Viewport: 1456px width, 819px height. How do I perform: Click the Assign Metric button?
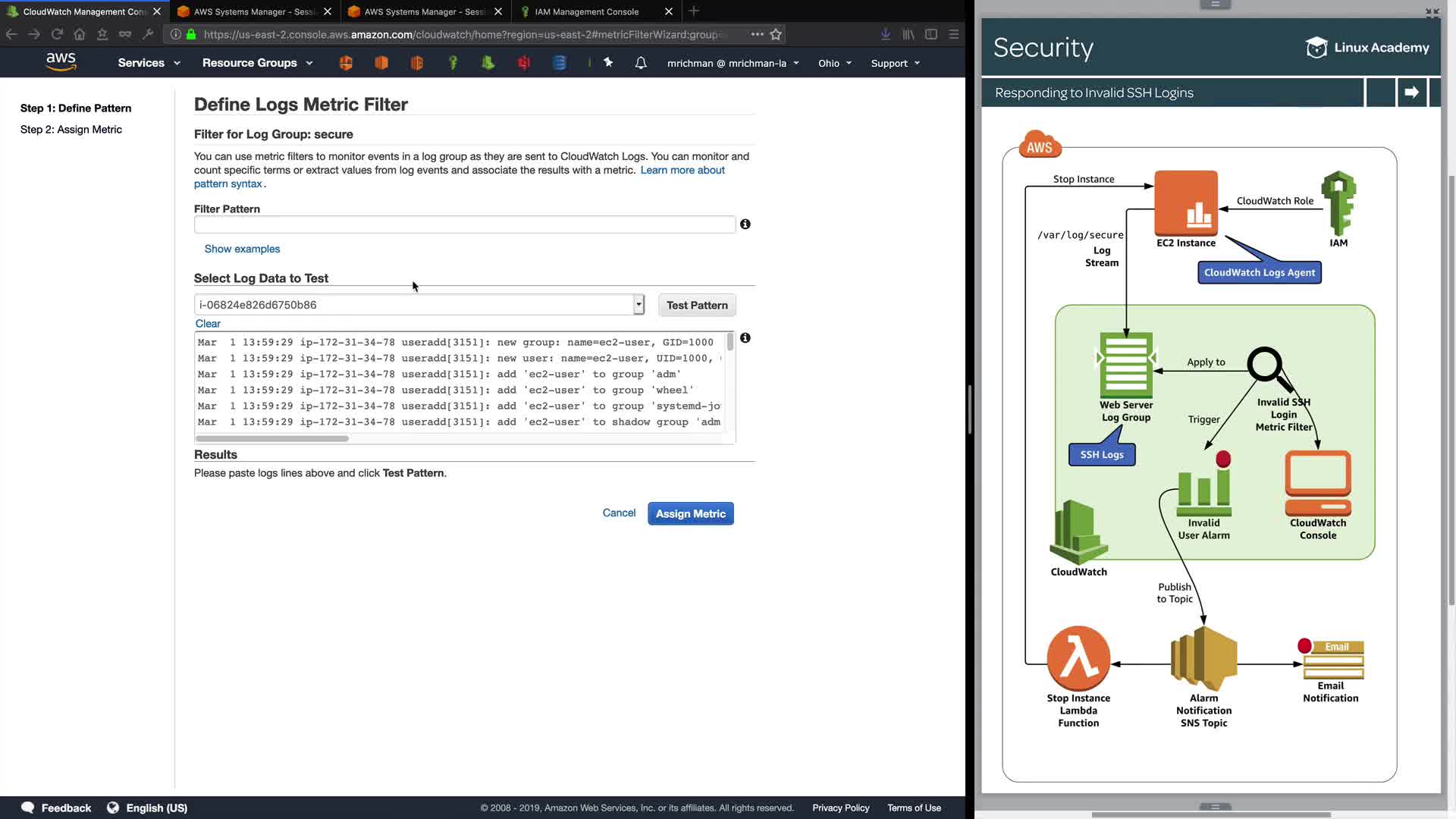(x=690, y=514)
